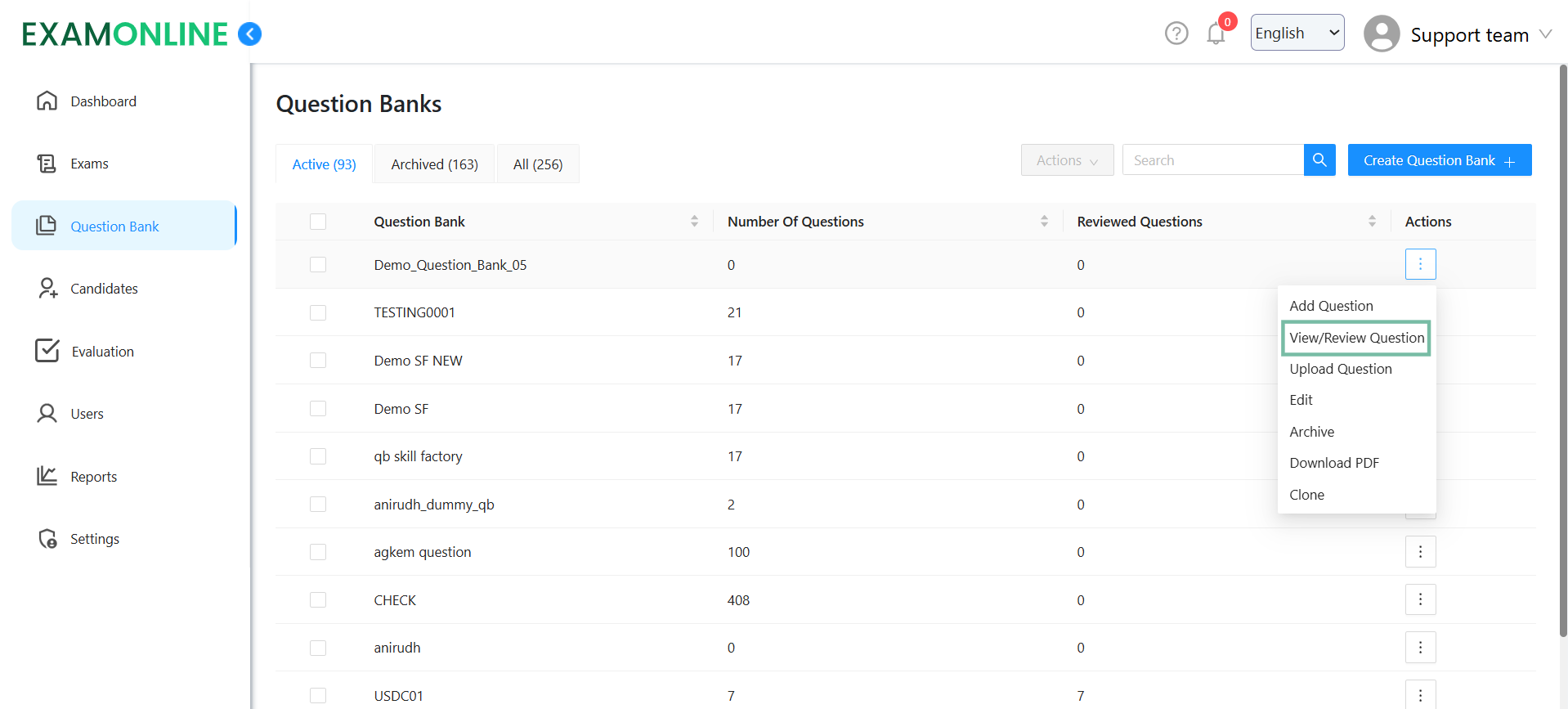
Task: Expand the Actions bulk dropdown
Action: [1067, 160]
